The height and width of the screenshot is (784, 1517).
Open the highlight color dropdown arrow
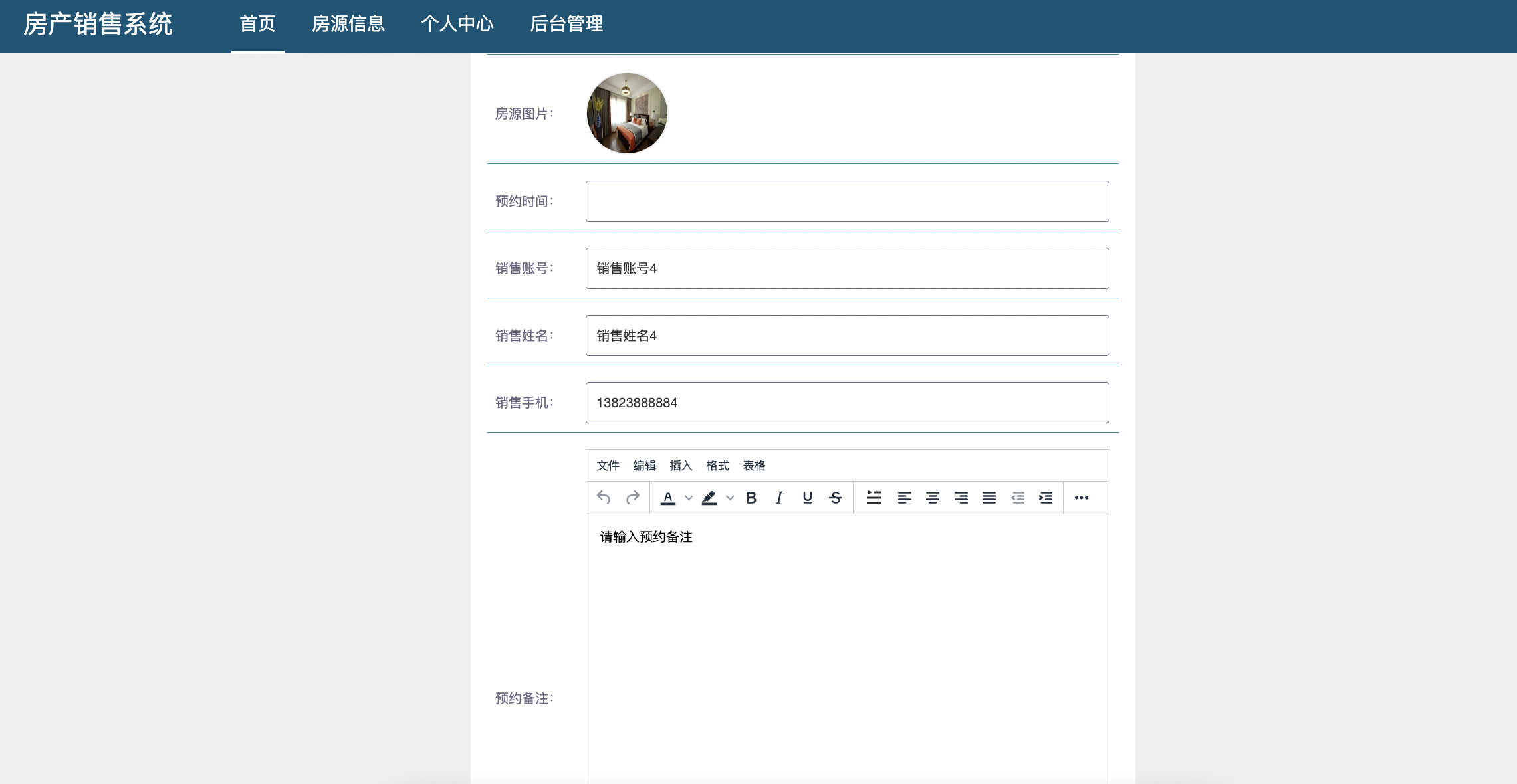click(730, 498)
